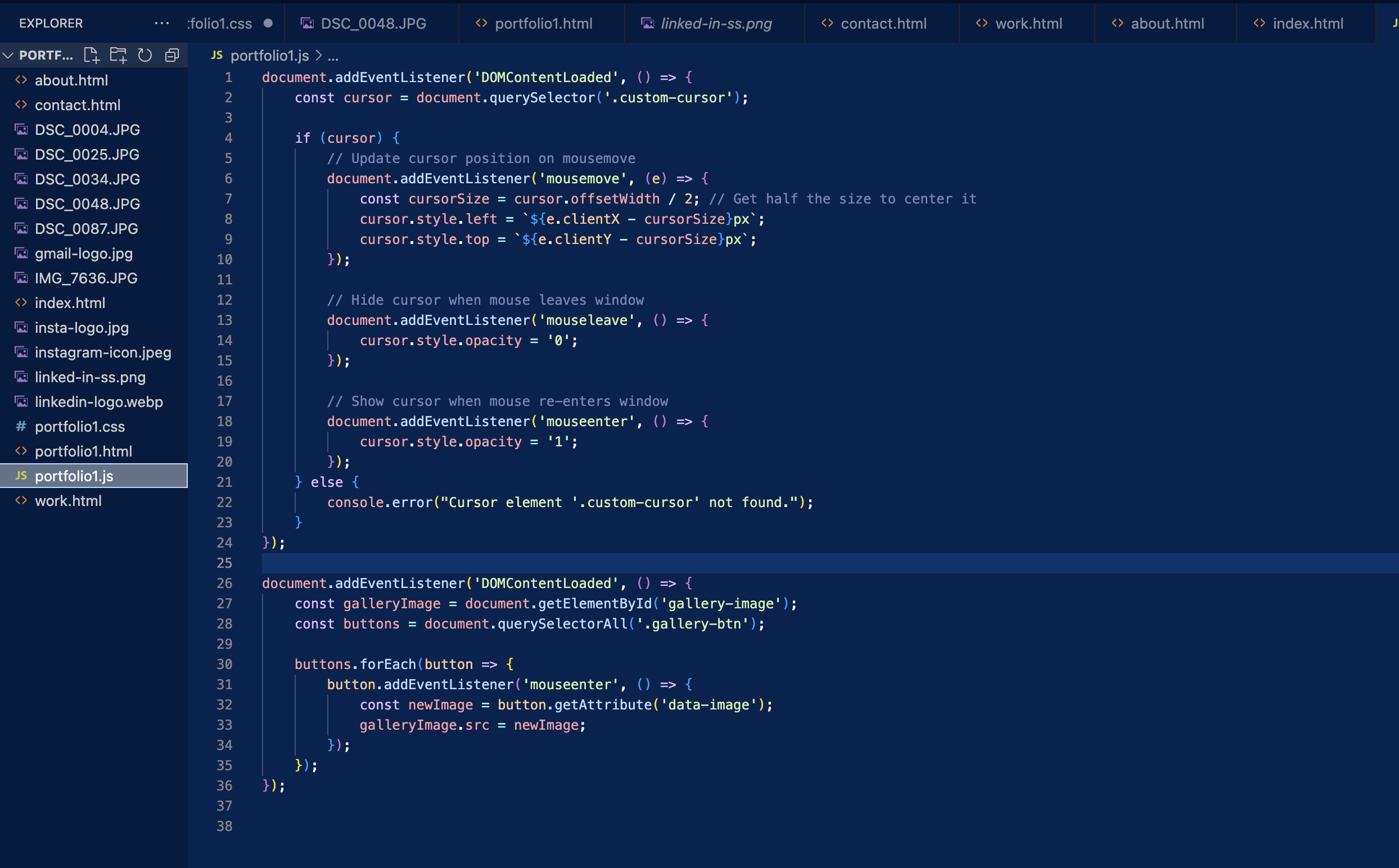Click the breadcrumb ellipsis after portfolio1.js
Viewport: 1399px width, 868px height.
[333, 56]
